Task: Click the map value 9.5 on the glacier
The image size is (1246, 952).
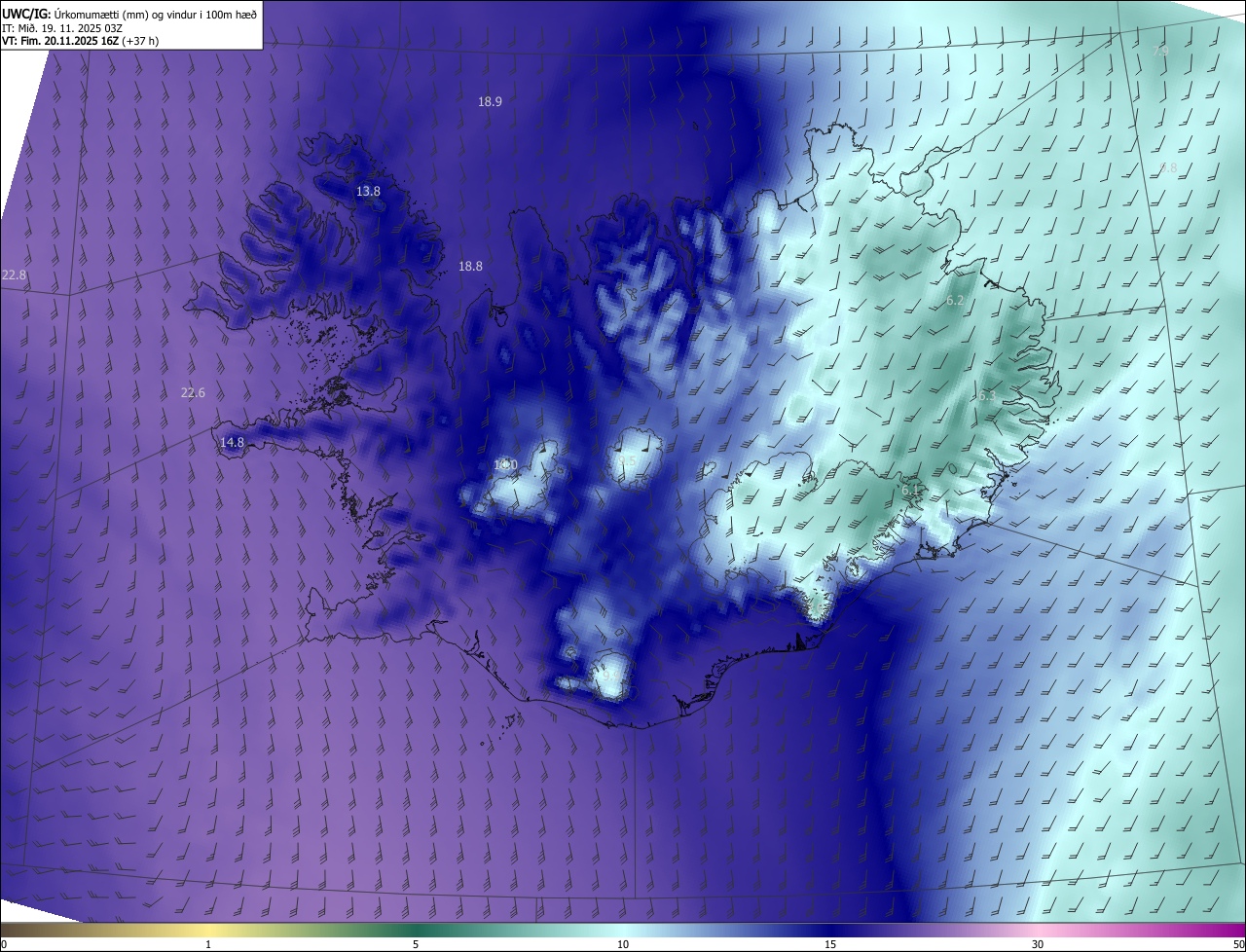Action: [x=628, y=461]
